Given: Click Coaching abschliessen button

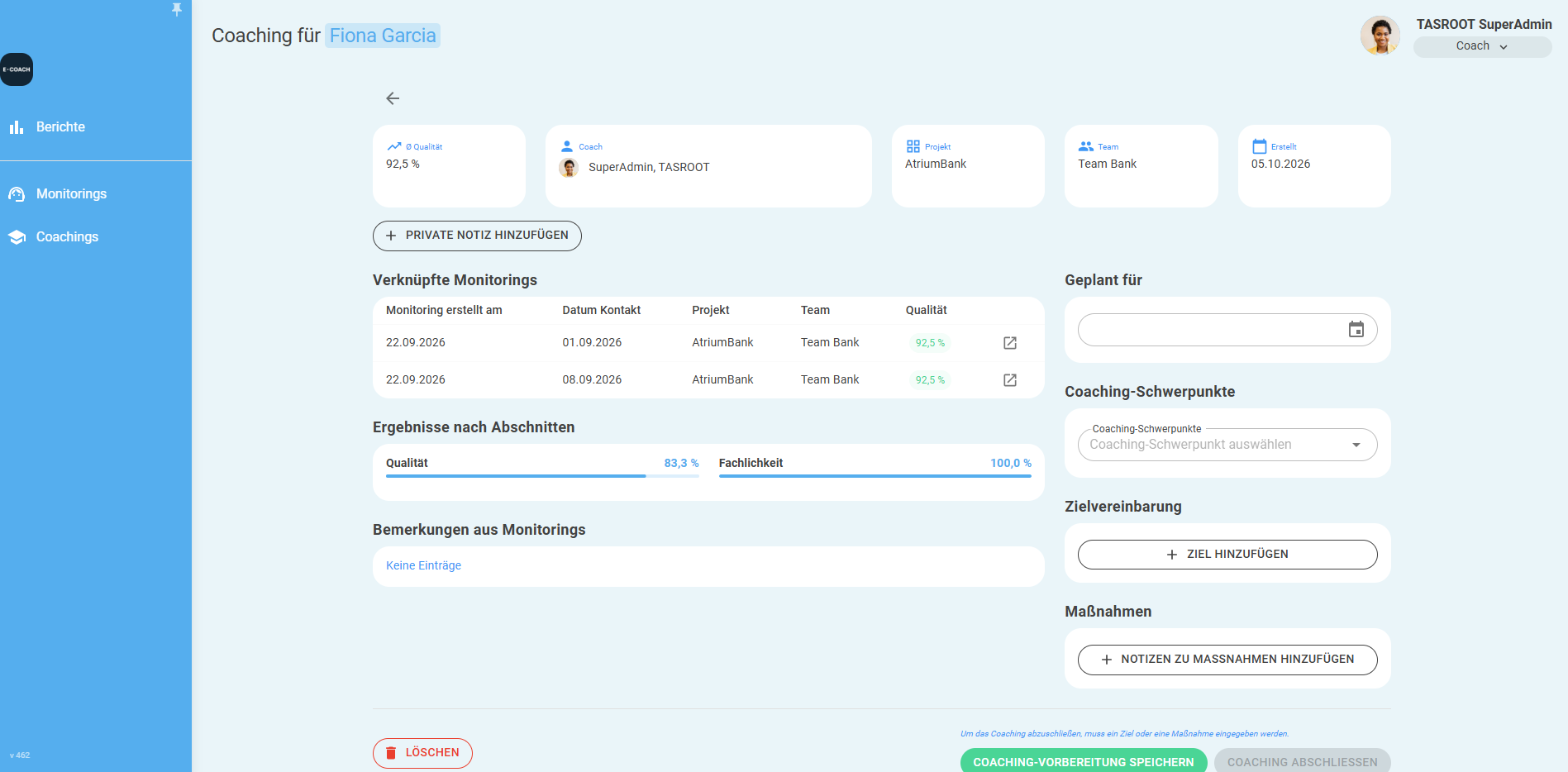Looking at the screenshot, I should 1303,761.
